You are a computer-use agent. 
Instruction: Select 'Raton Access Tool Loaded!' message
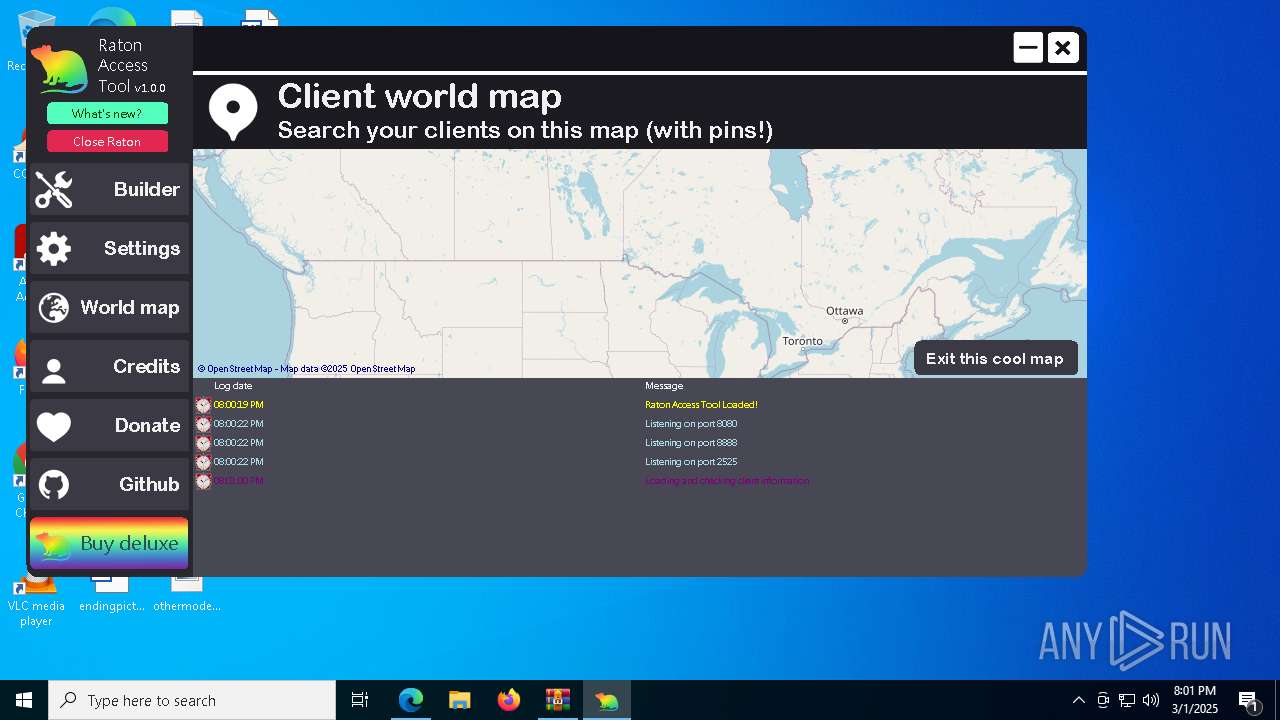pyautogui.click(x=701, y=405)
